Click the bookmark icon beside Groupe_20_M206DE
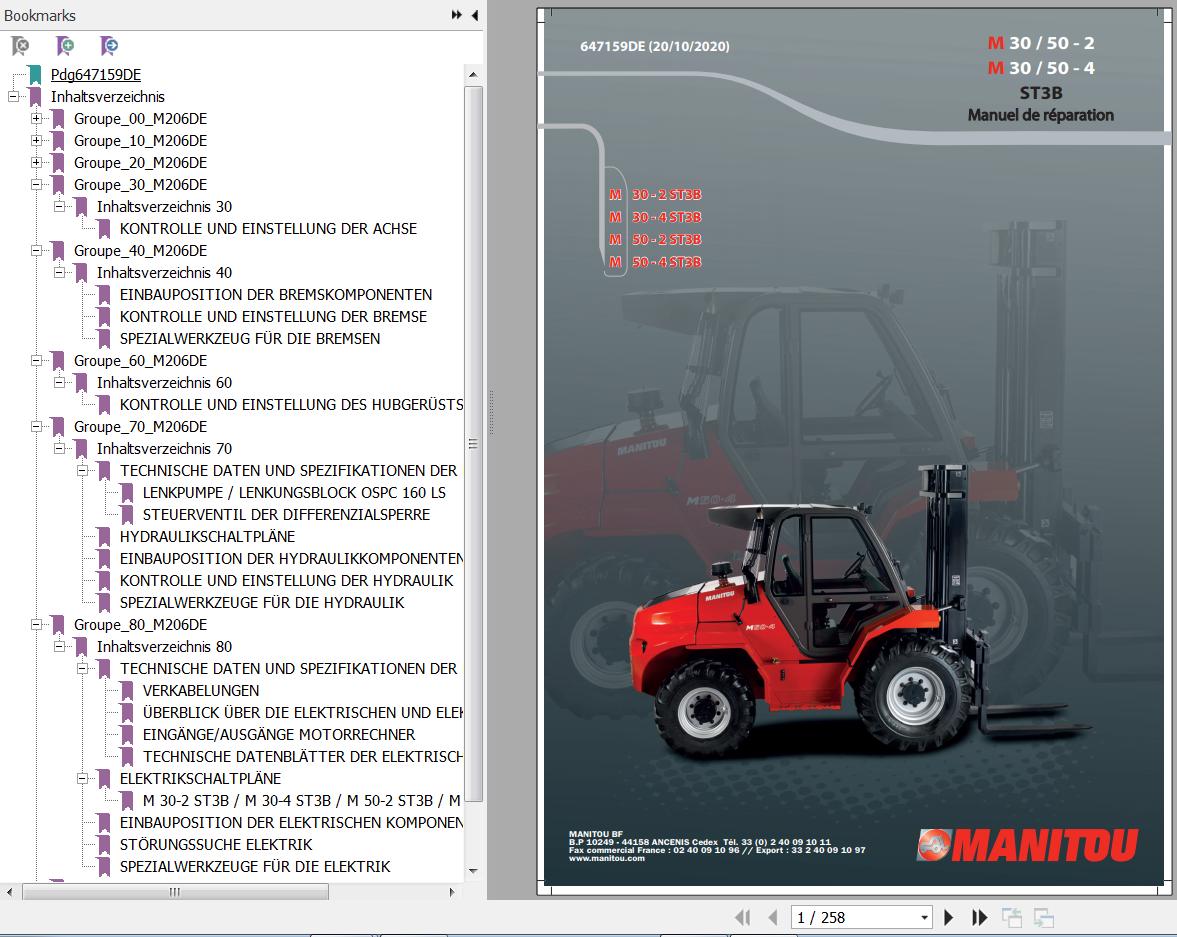Screen dimensions: 1177x937 (58, 163)
